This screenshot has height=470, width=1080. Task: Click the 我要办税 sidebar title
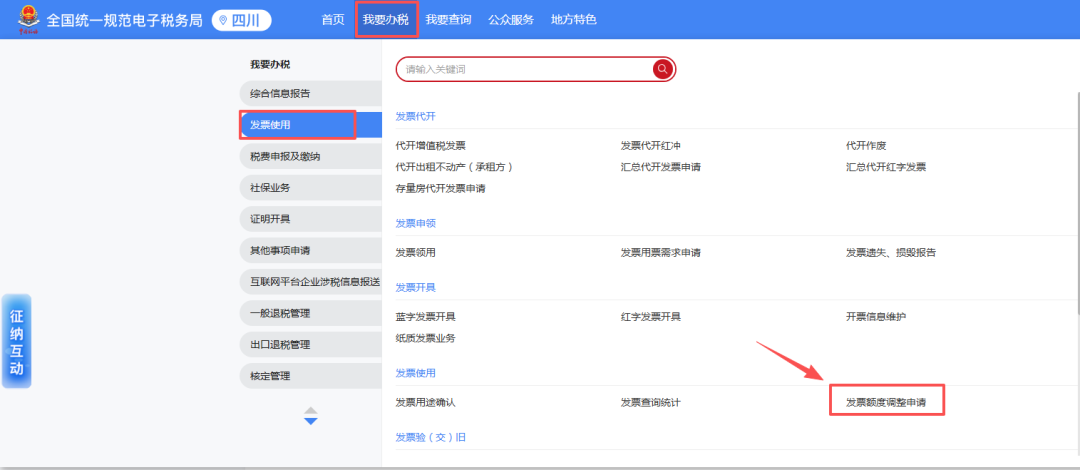pyautogui.click(x=270, y=65)
